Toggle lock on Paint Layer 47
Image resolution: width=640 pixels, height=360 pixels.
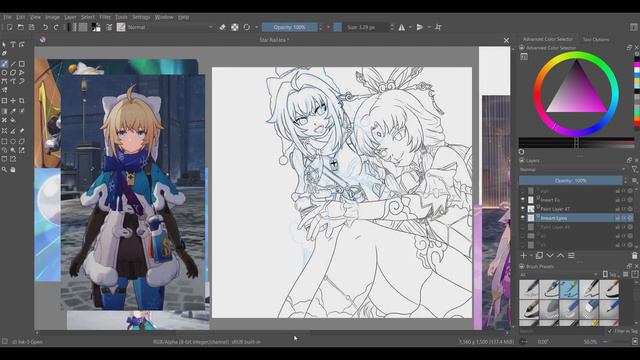pyautogui.click(x=618, y=209)
